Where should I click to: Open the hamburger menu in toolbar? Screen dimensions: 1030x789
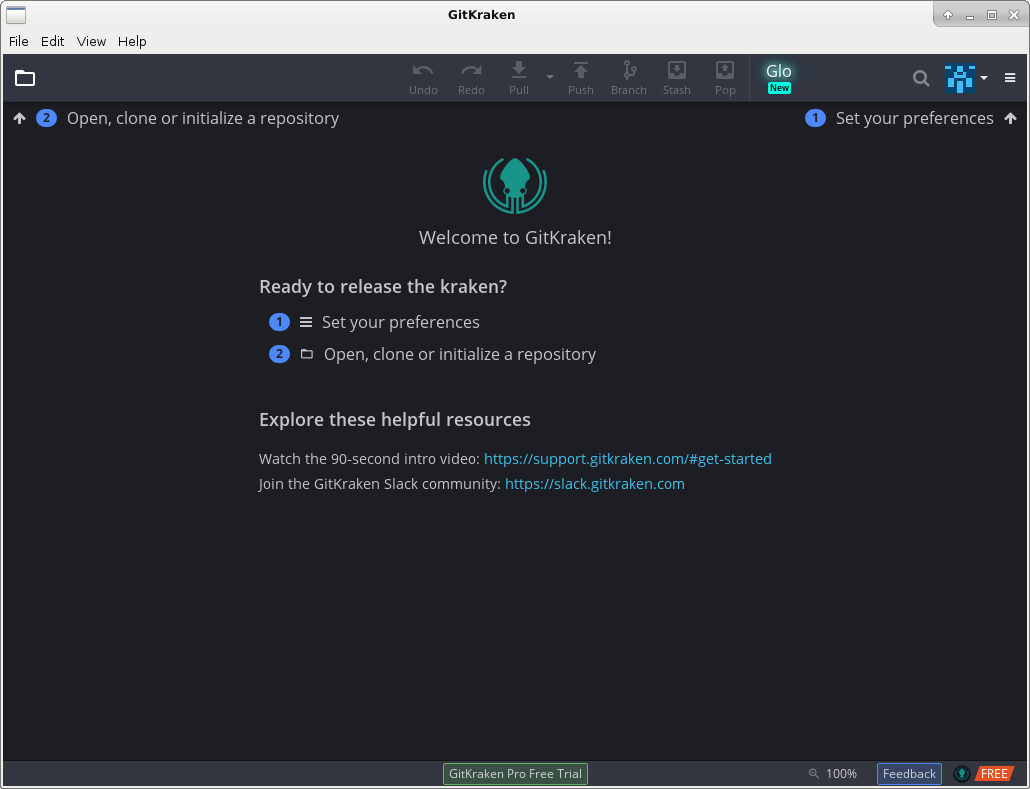1010,78
